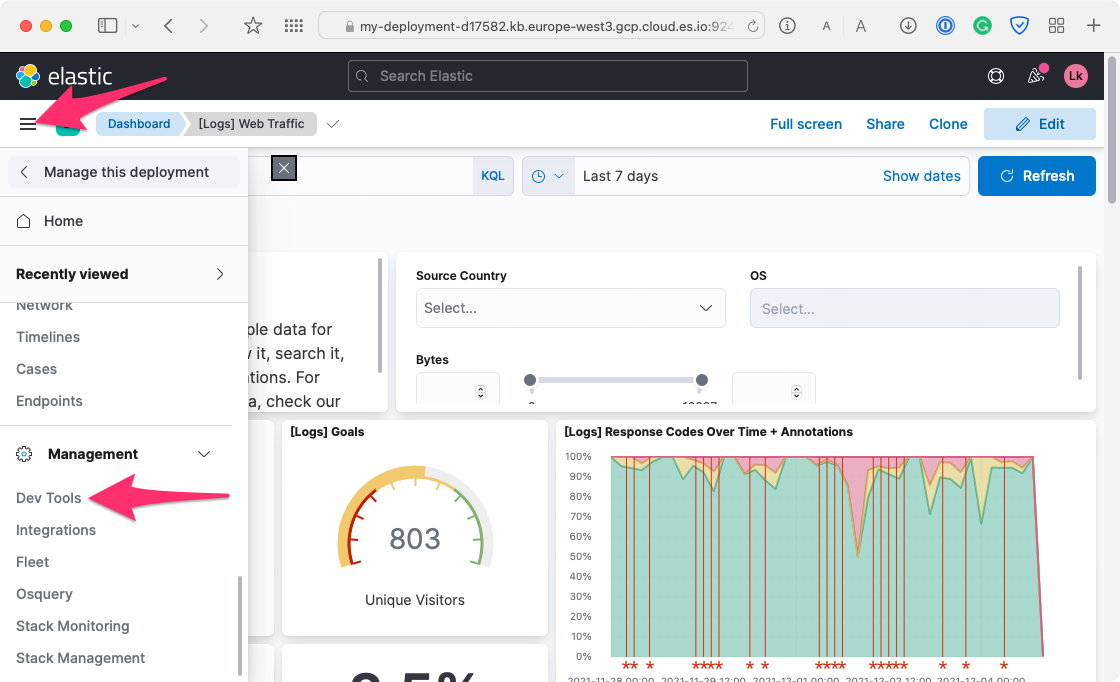Click the hamburger navigation menu icon
This screenshot has width=1120, height=682.
click(28, 124)
